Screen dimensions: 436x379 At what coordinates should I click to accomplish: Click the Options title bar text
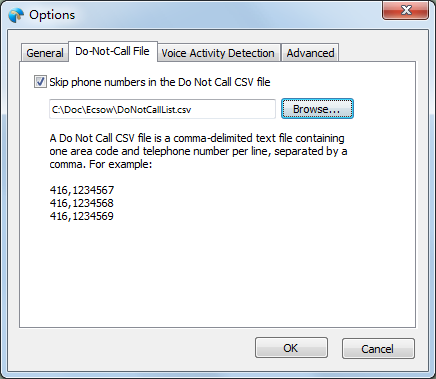(52, 15)
